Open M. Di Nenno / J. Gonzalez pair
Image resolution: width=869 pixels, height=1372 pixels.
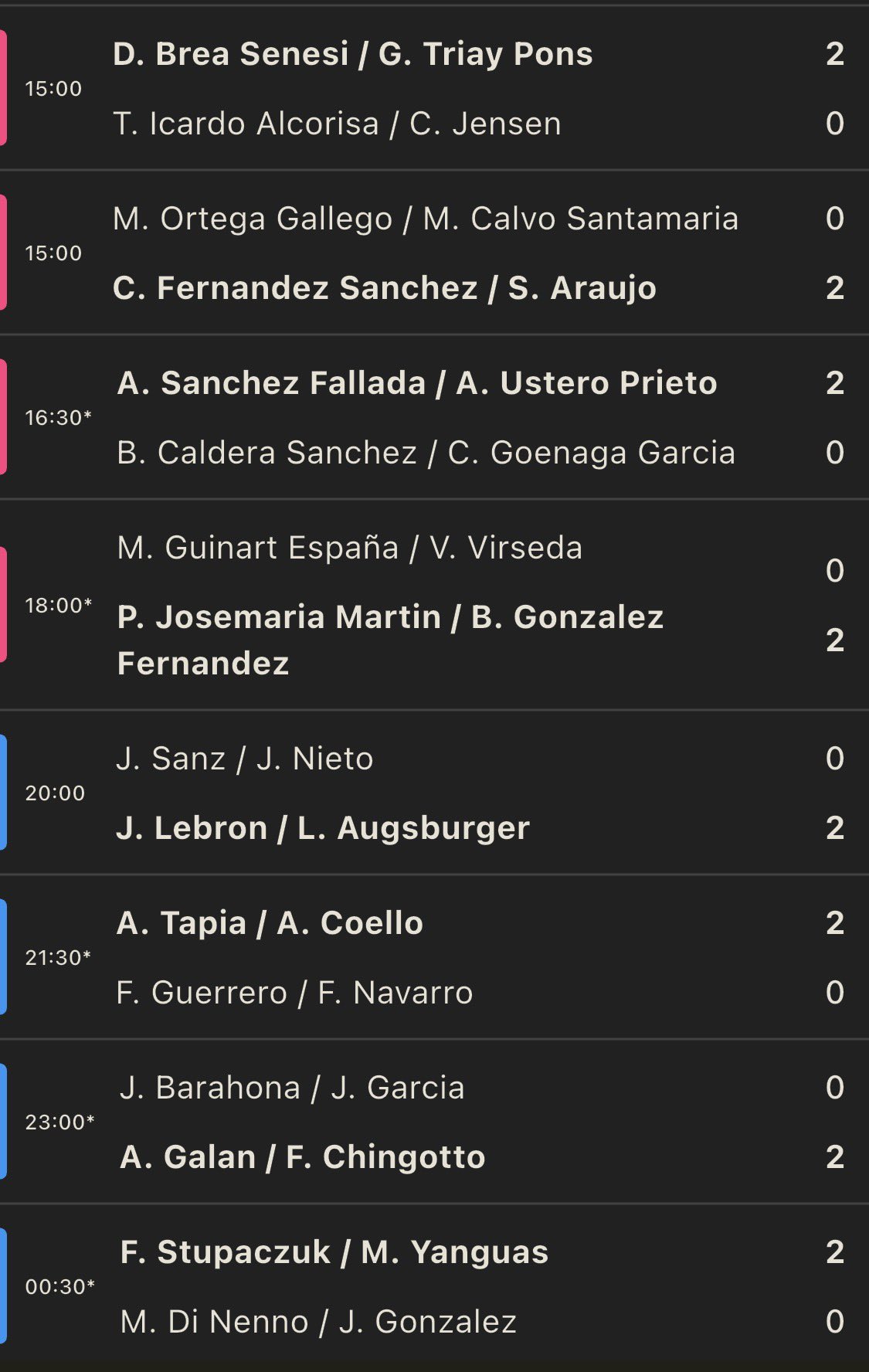318,1323
